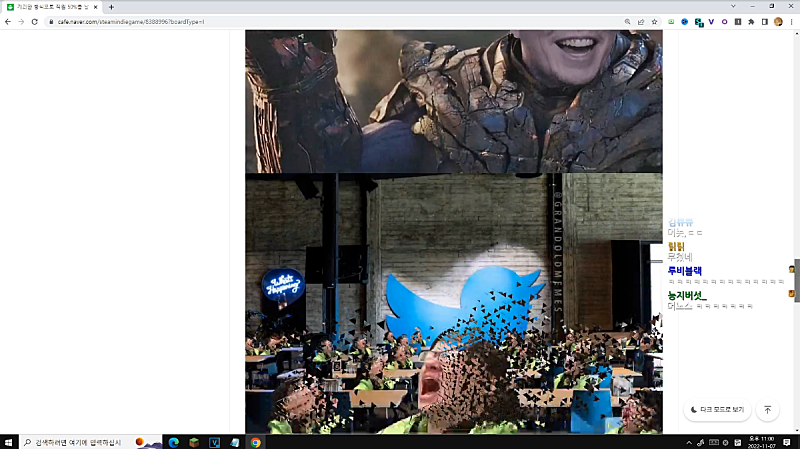Click the system tray pen icon
Viewport: 800px width, 449px height.
tap(701, 442)
